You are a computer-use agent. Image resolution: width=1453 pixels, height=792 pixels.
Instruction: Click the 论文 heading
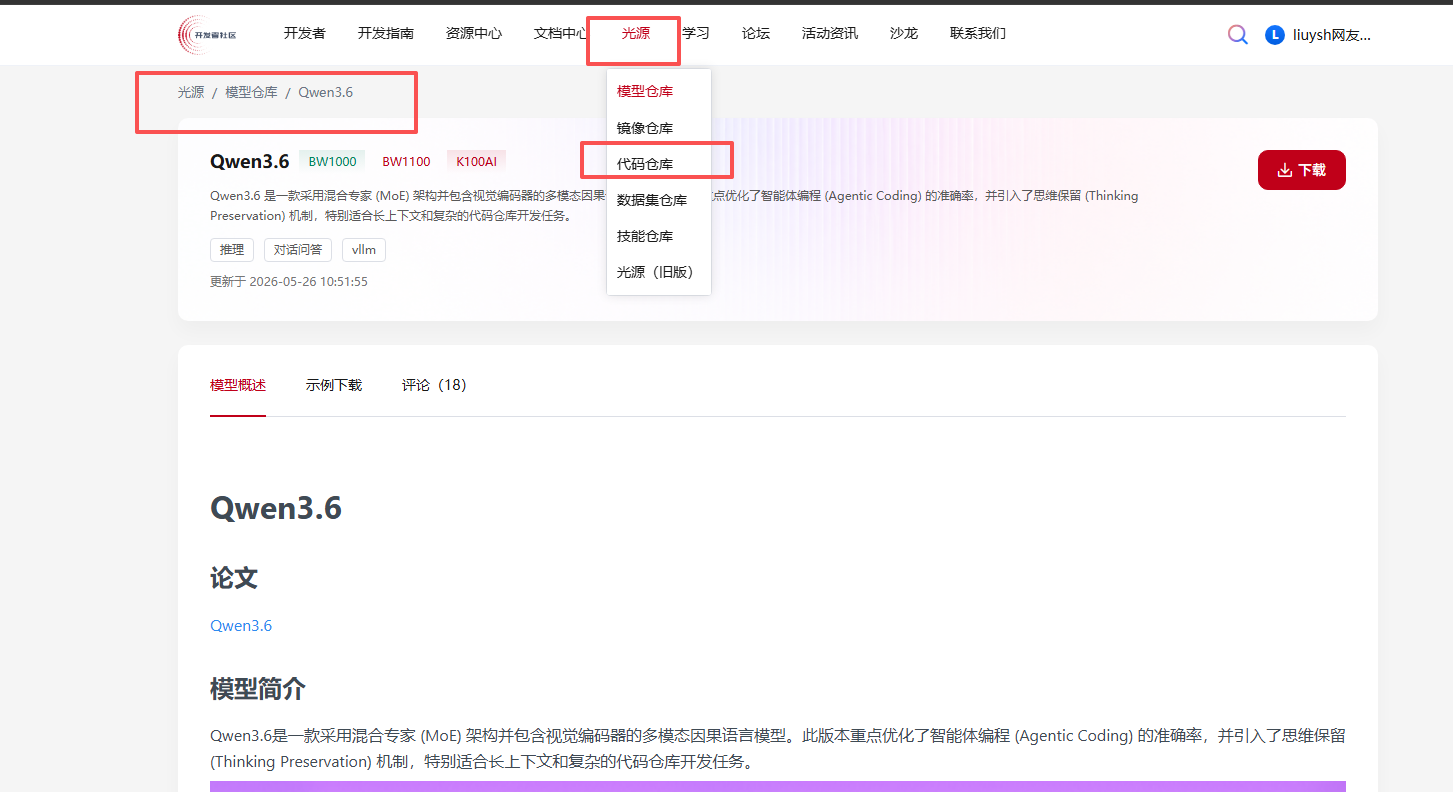[x=234, y=578]
